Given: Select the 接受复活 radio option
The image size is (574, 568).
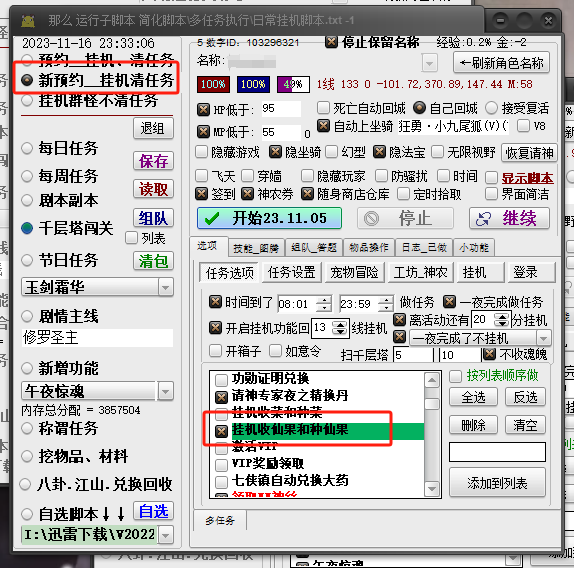Looking at the screenshot, I should (491, 108).
